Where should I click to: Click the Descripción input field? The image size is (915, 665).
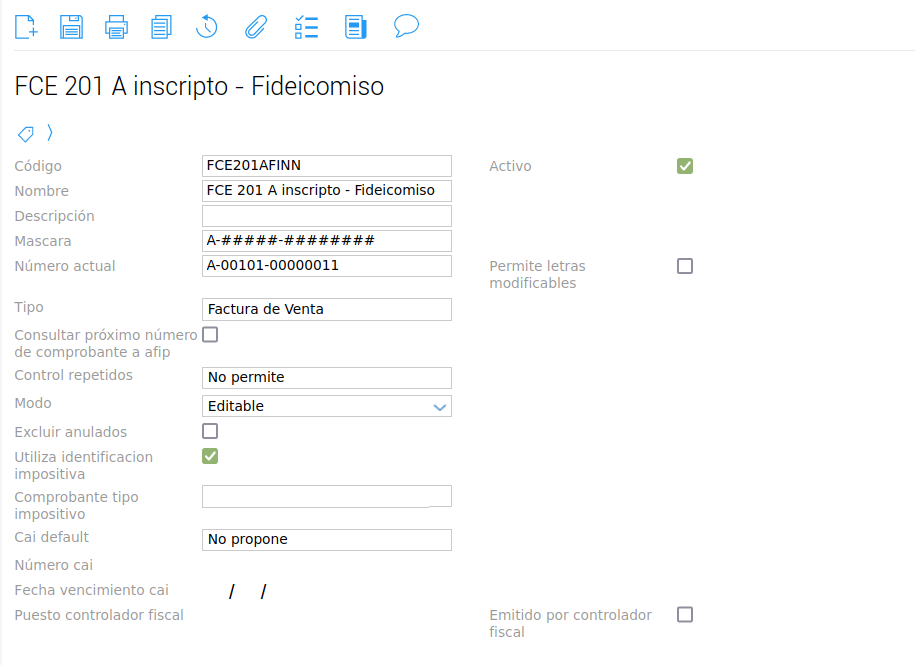click(327, 216)
